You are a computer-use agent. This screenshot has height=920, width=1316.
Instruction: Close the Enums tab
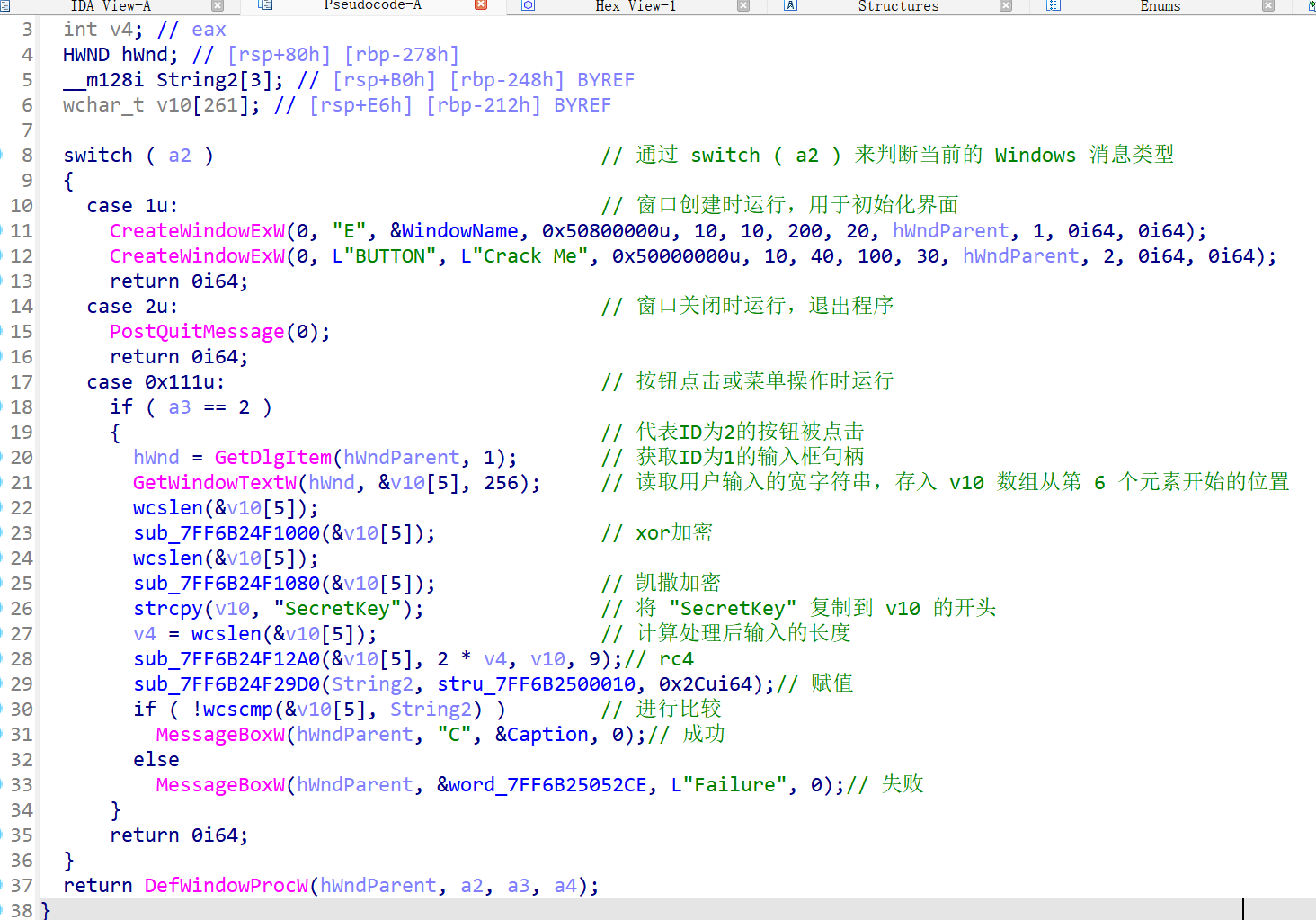click(1269, 5)
